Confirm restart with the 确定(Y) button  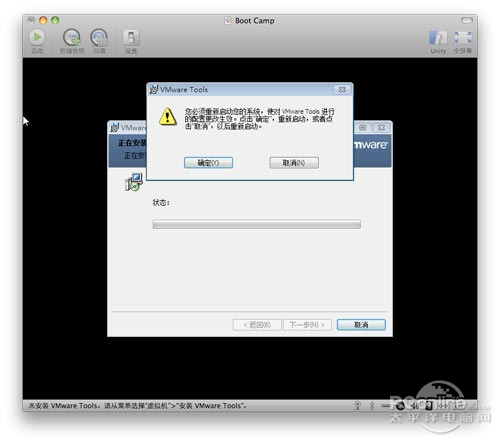click(x=208, y=163)
